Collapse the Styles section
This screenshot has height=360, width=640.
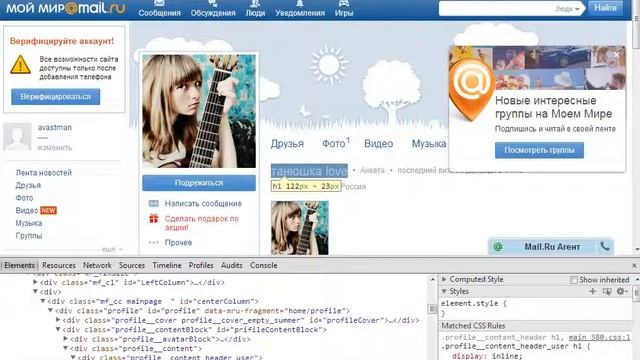point(444,291)
